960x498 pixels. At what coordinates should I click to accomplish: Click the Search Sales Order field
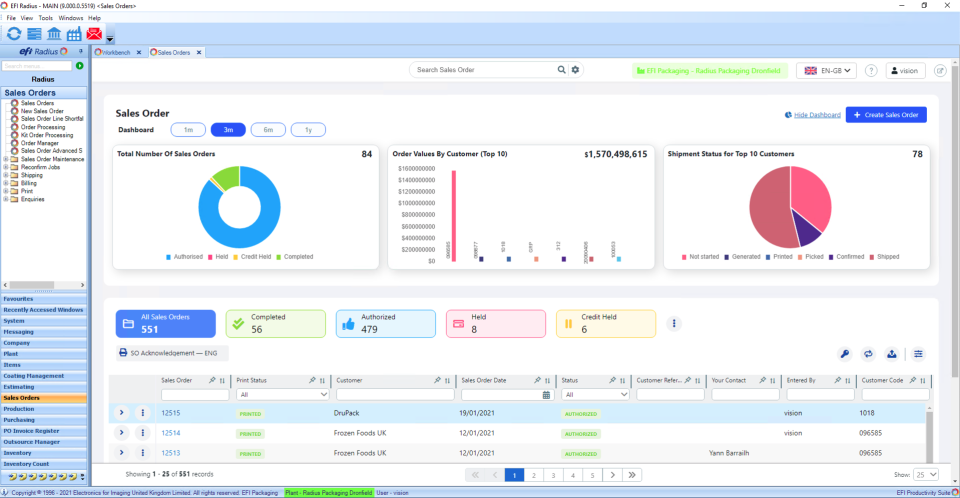point(484,70)
